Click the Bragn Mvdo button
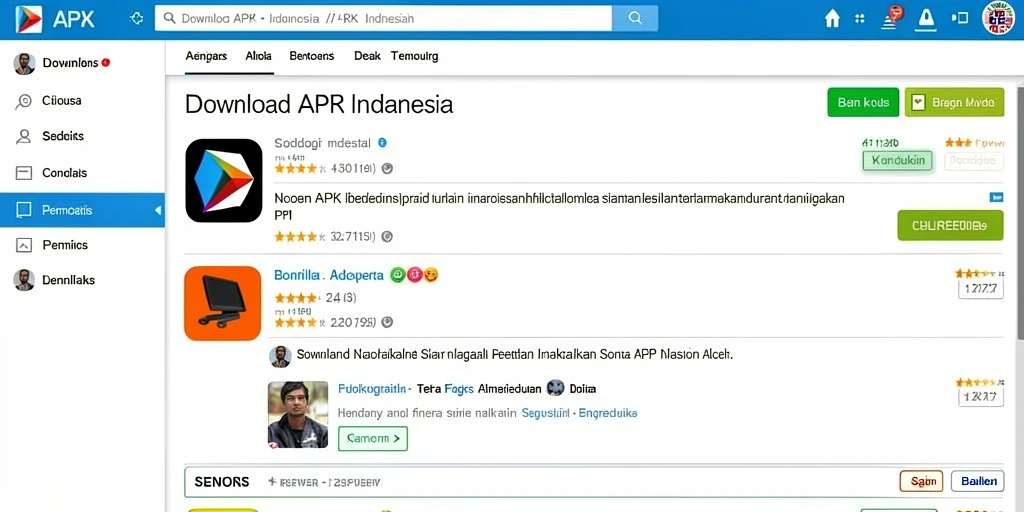Screen dimensions: 1024x512 click(x=954, y=103)
